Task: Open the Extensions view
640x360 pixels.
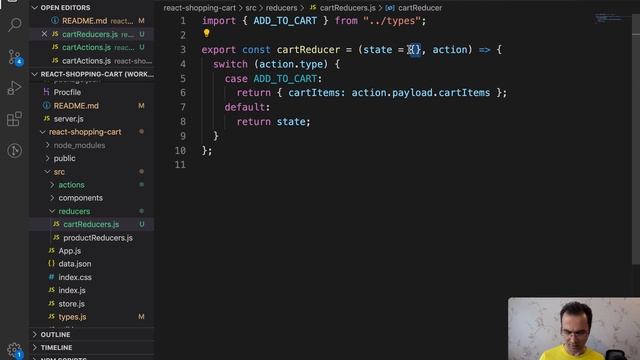Action: tap(14, 119)
